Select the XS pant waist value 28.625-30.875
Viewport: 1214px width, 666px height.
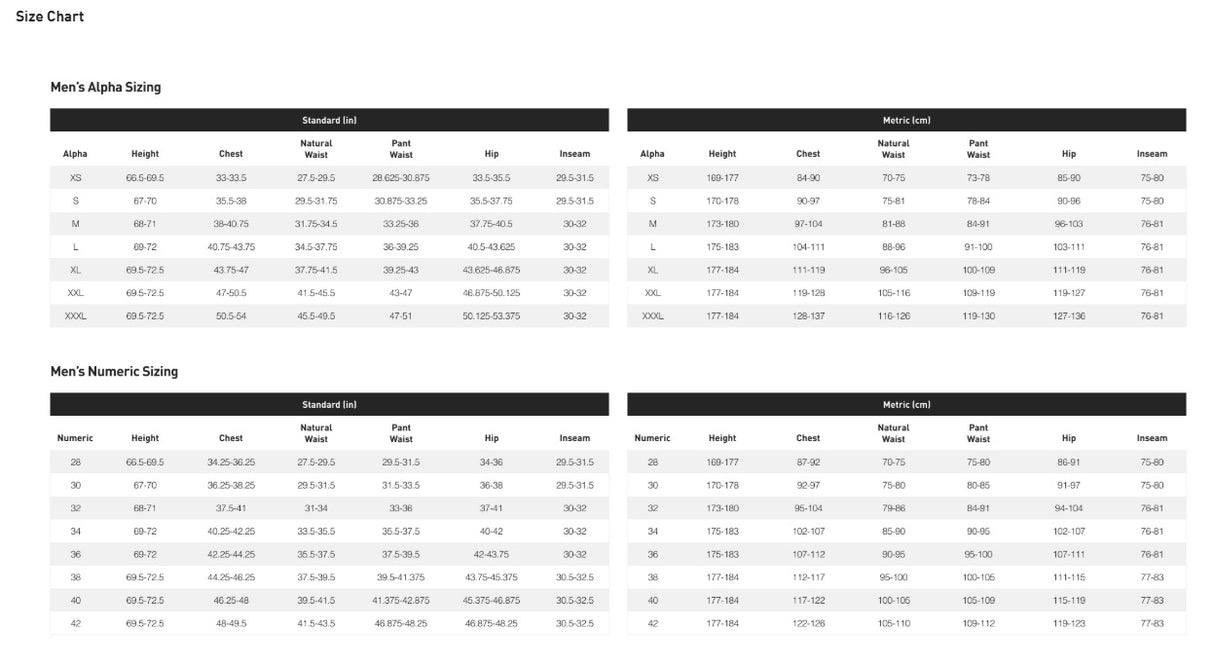click(401, 178)
